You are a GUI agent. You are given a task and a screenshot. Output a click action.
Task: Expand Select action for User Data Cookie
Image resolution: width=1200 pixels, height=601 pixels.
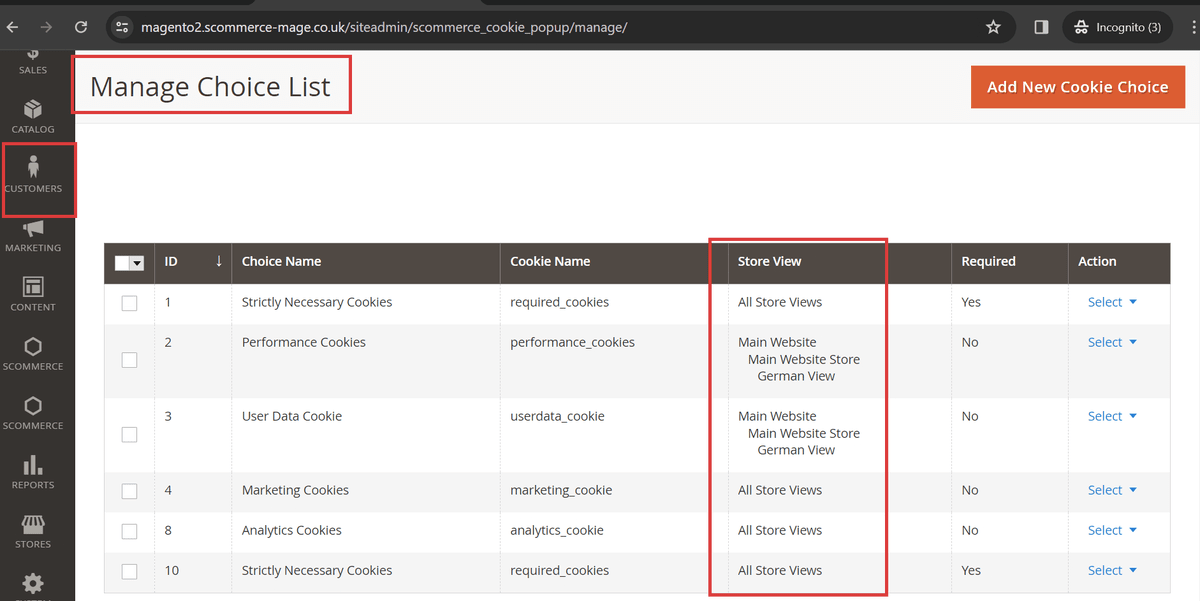(x=1111, y=416)
